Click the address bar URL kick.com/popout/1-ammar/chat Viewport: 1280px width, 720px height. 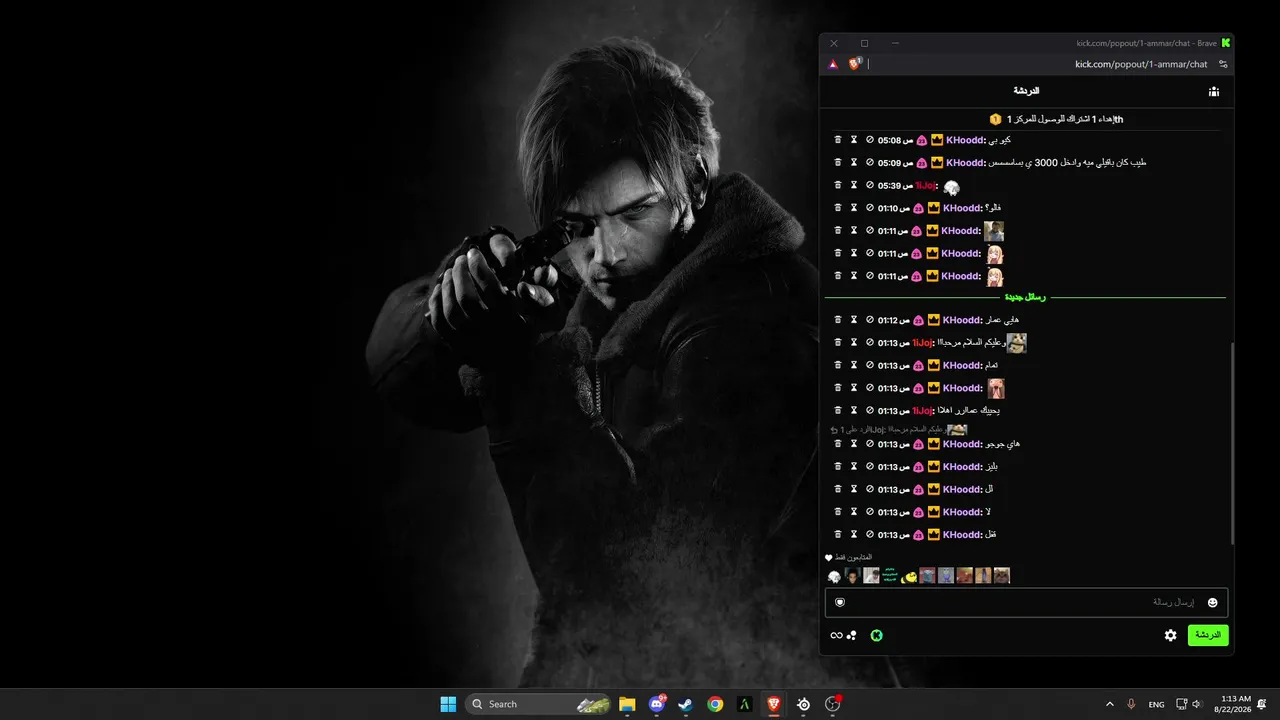point(1141,64)
